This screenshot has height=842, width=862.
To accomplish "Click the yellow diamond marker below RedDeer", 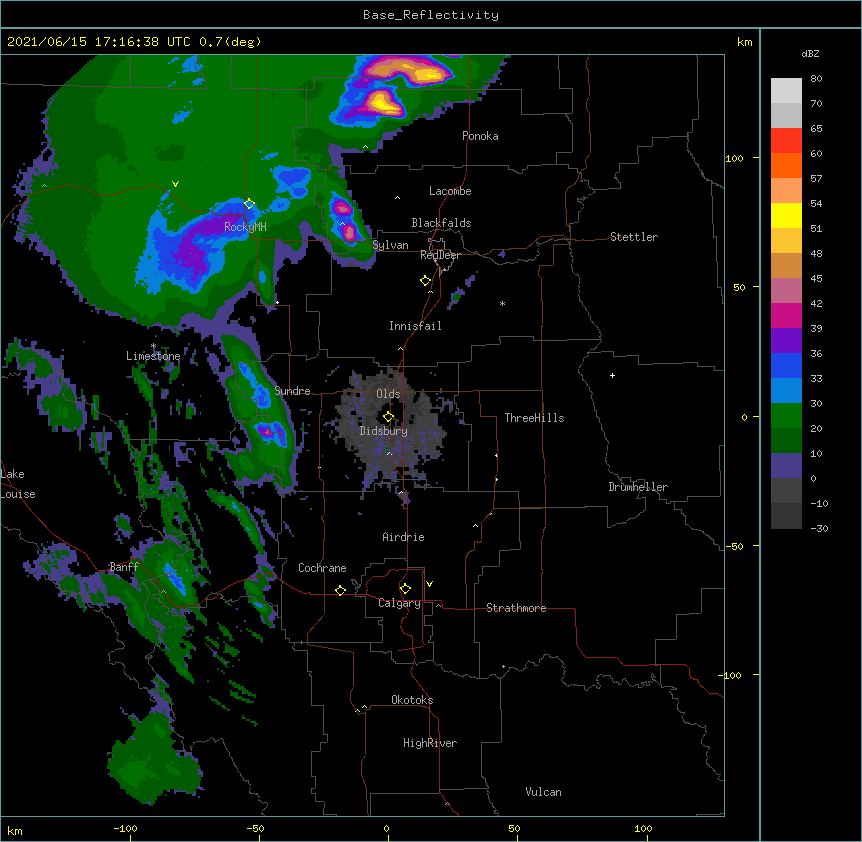I will click(425, 281).
